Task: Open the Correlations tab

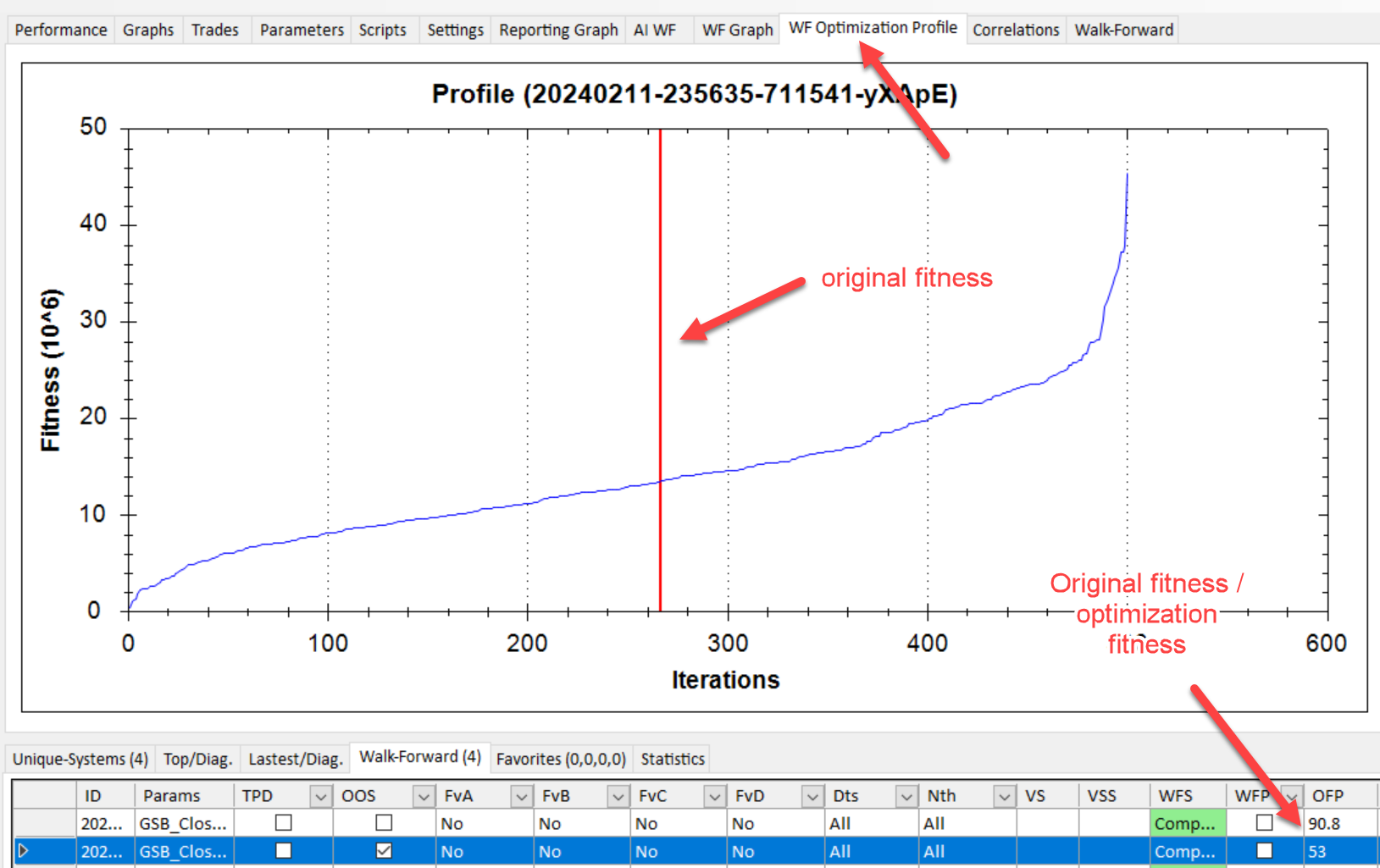Action: tap(1015, 30)
